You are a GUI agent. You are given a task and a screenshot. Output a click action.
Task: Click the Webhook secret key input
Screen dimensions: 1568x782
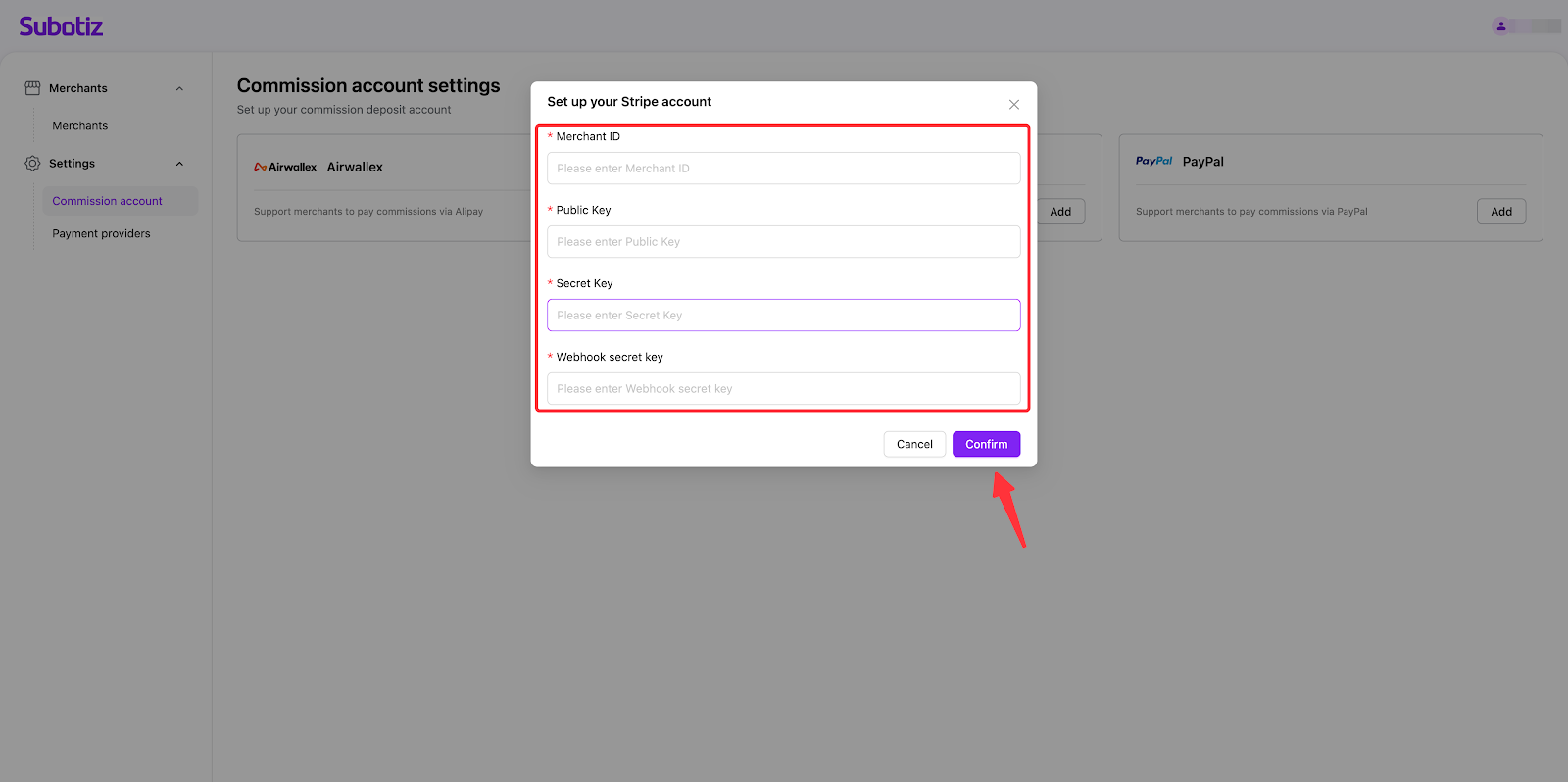coord(783,389)
